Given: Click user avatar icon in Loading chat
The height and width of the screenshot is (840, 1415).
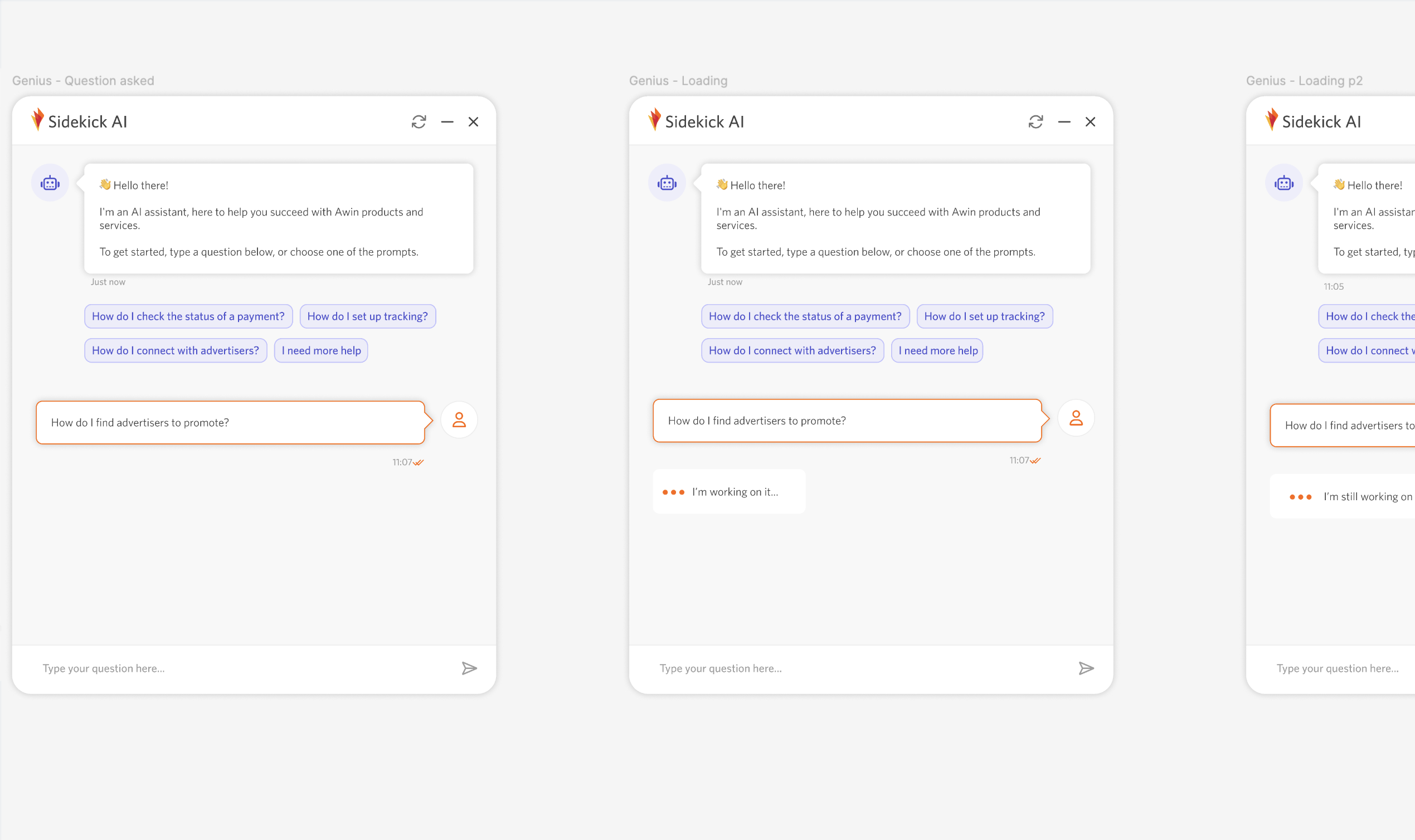Looking at the screenshot, I should [x=1075, y=418].
